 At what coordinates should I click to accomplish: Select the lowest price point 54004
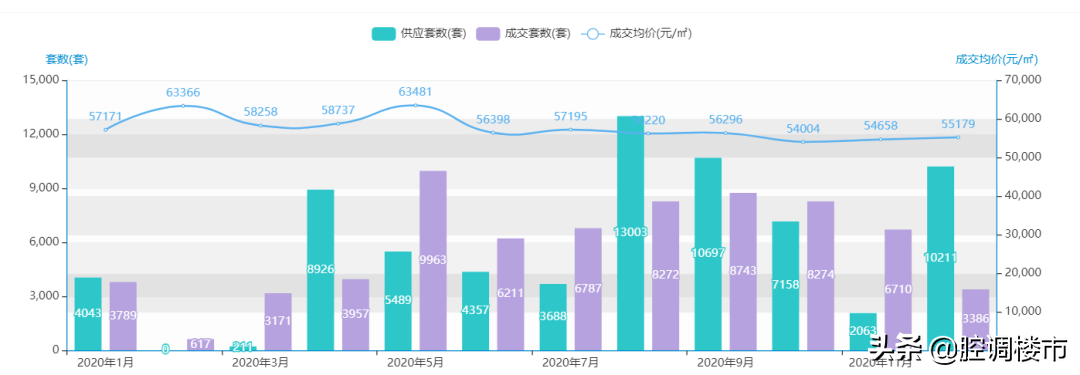pos(802,142)
